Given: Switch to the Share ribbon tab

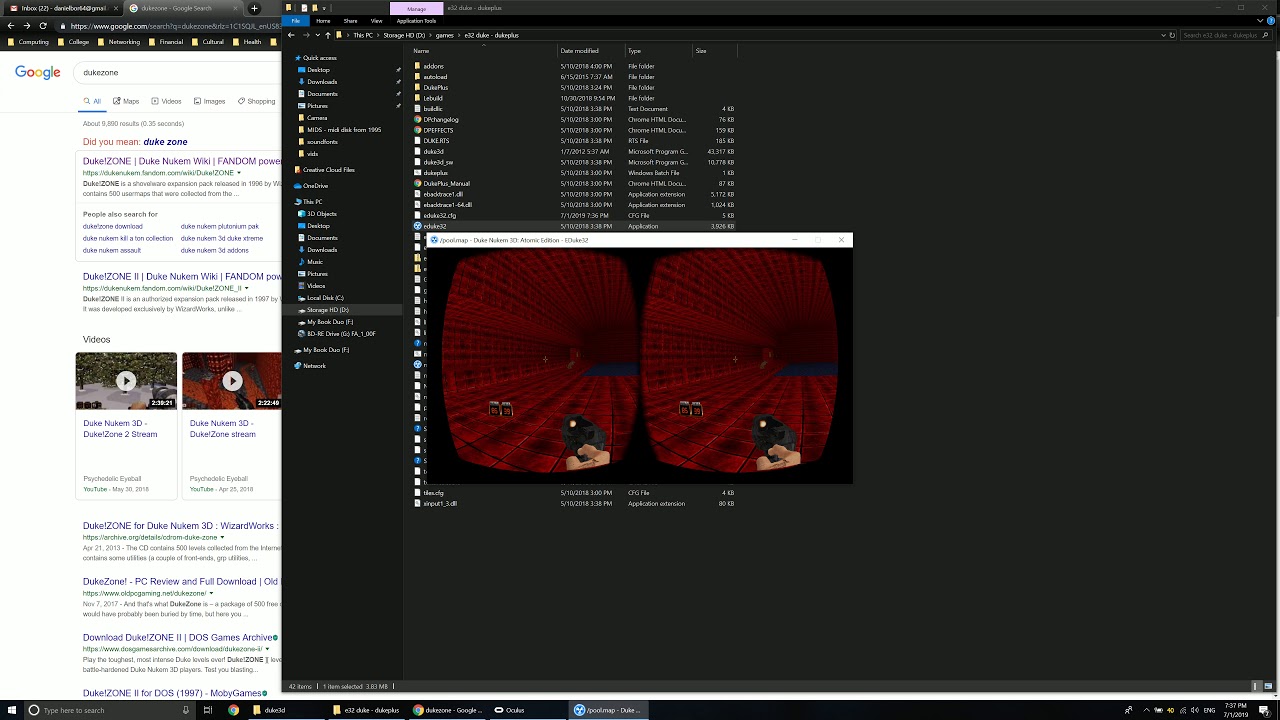Looking at the screenshot, I should pyautogui.click(x=350, y=21).
